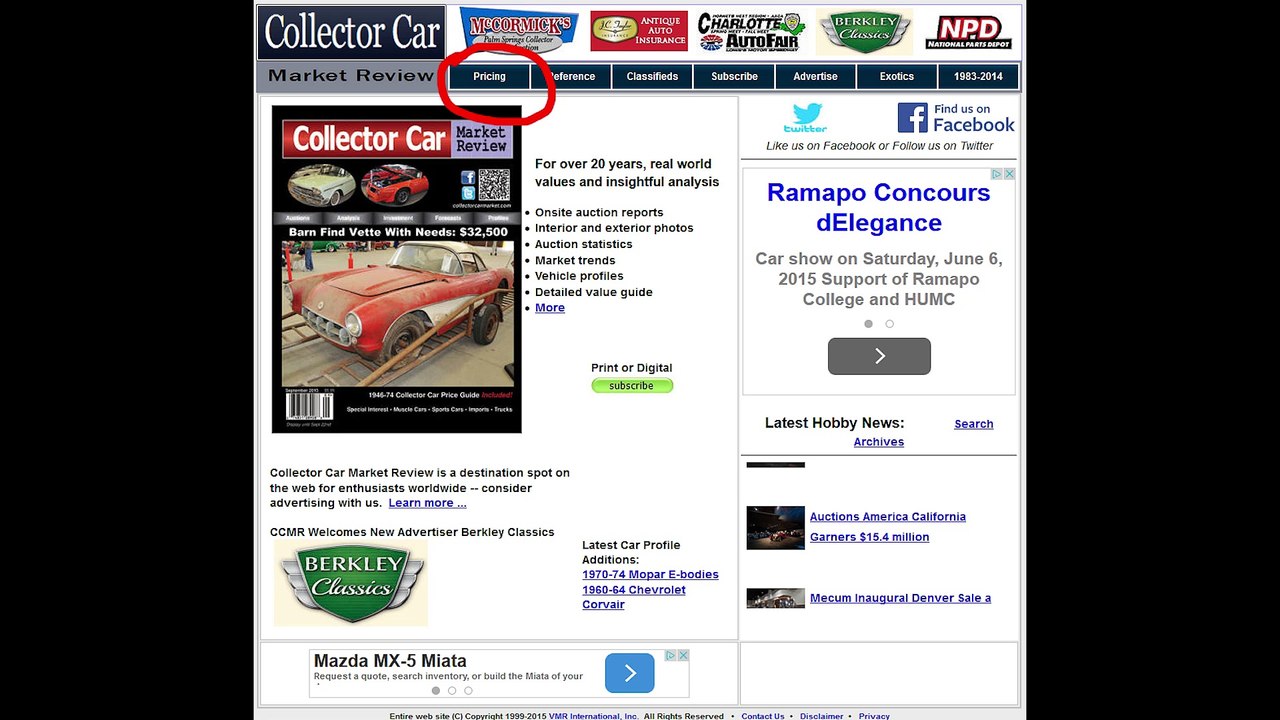1280x720 pixels.
Task: Click the magazine cover Facebook icon
Action: 467,178
